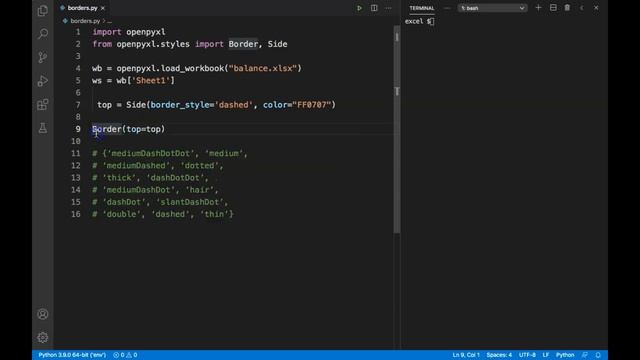Open the Manage gear settings
640x360 pixels.
42,338
